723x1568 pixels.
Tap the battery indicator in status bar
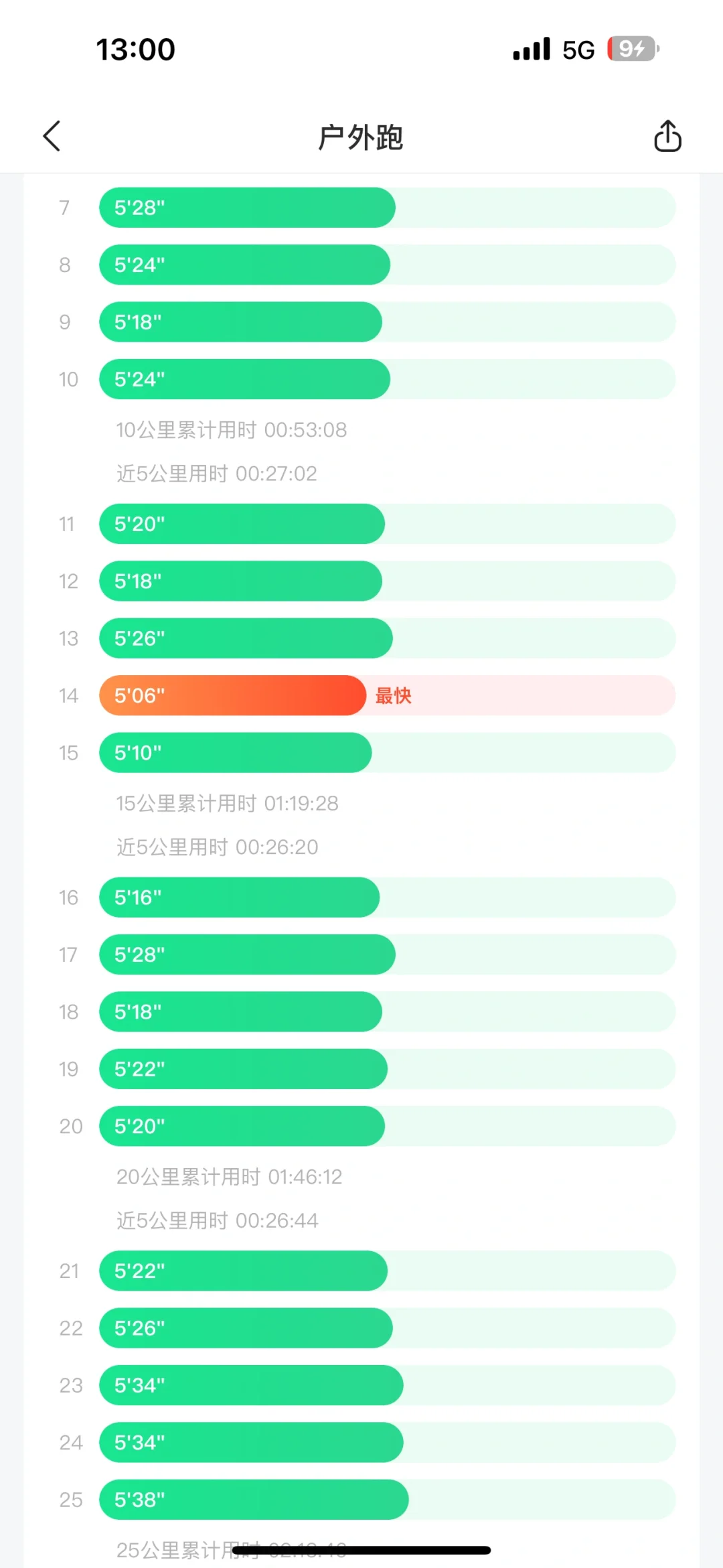coord(633,49)
